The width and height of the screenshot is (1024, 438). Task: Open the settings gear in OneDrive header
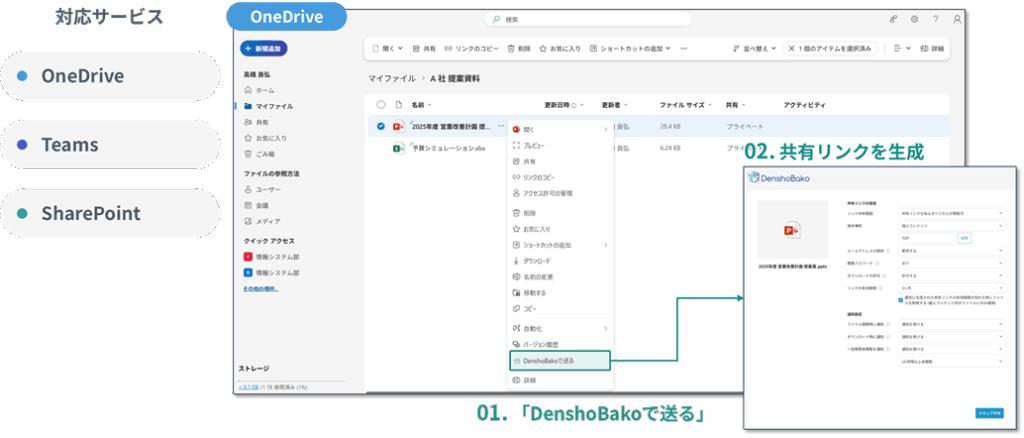(914, 20)
